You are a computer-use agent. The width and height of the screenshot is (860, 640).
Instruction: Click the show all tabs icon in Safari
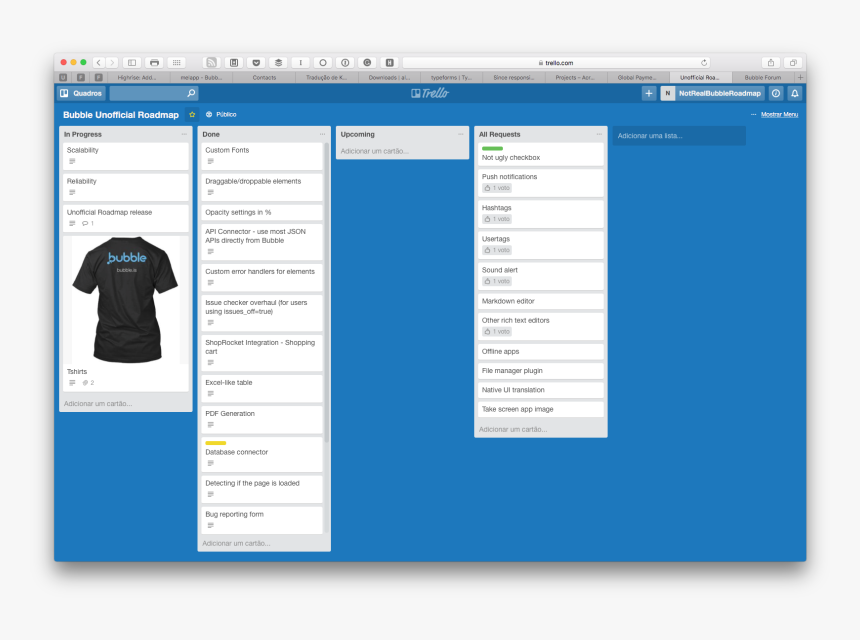793,63
